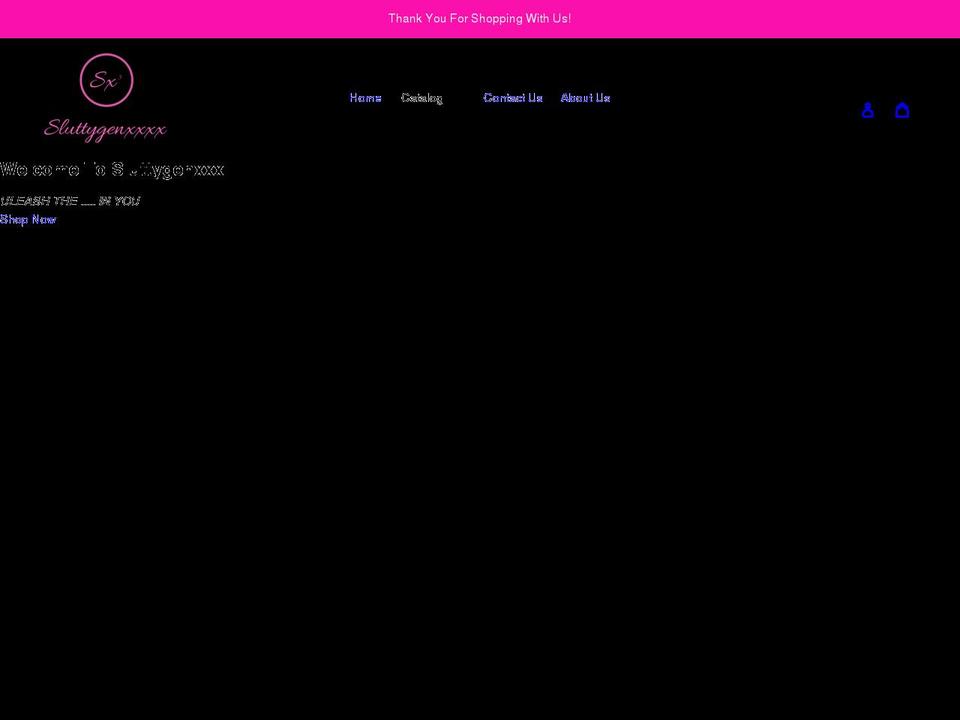
Task: Open the store logo to return home
Action: (106, 95)
